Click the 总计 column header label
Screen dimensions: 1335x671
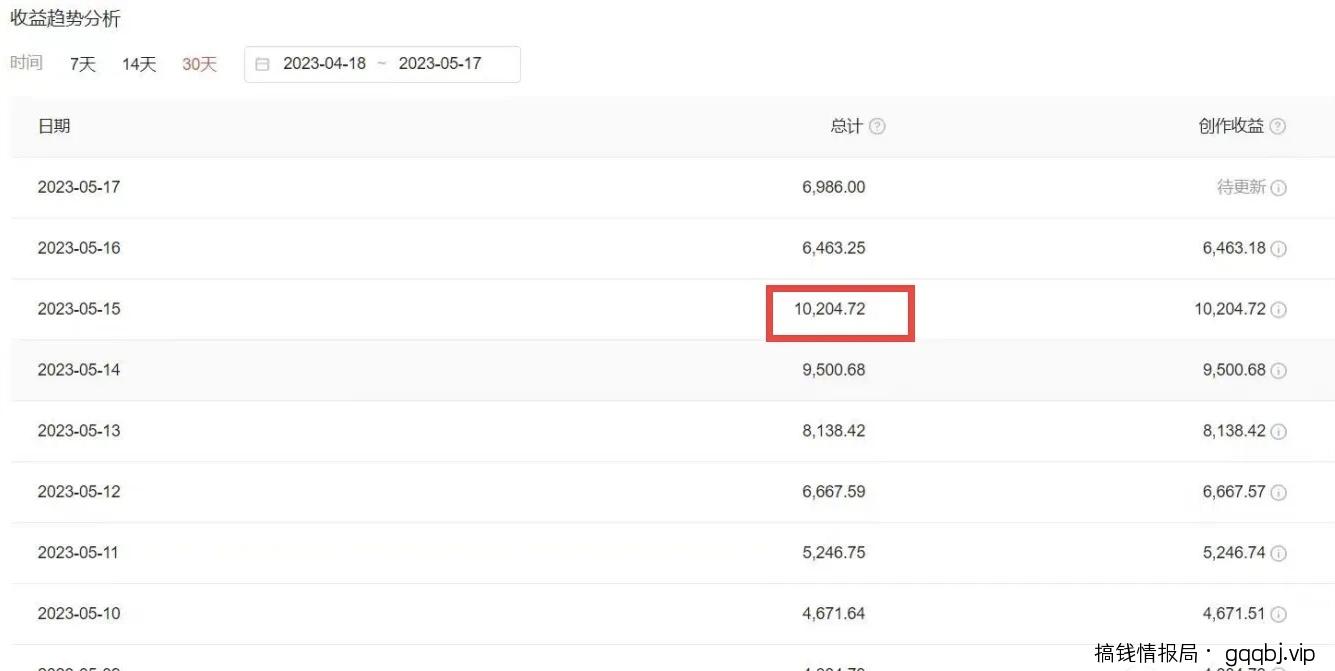846,126
